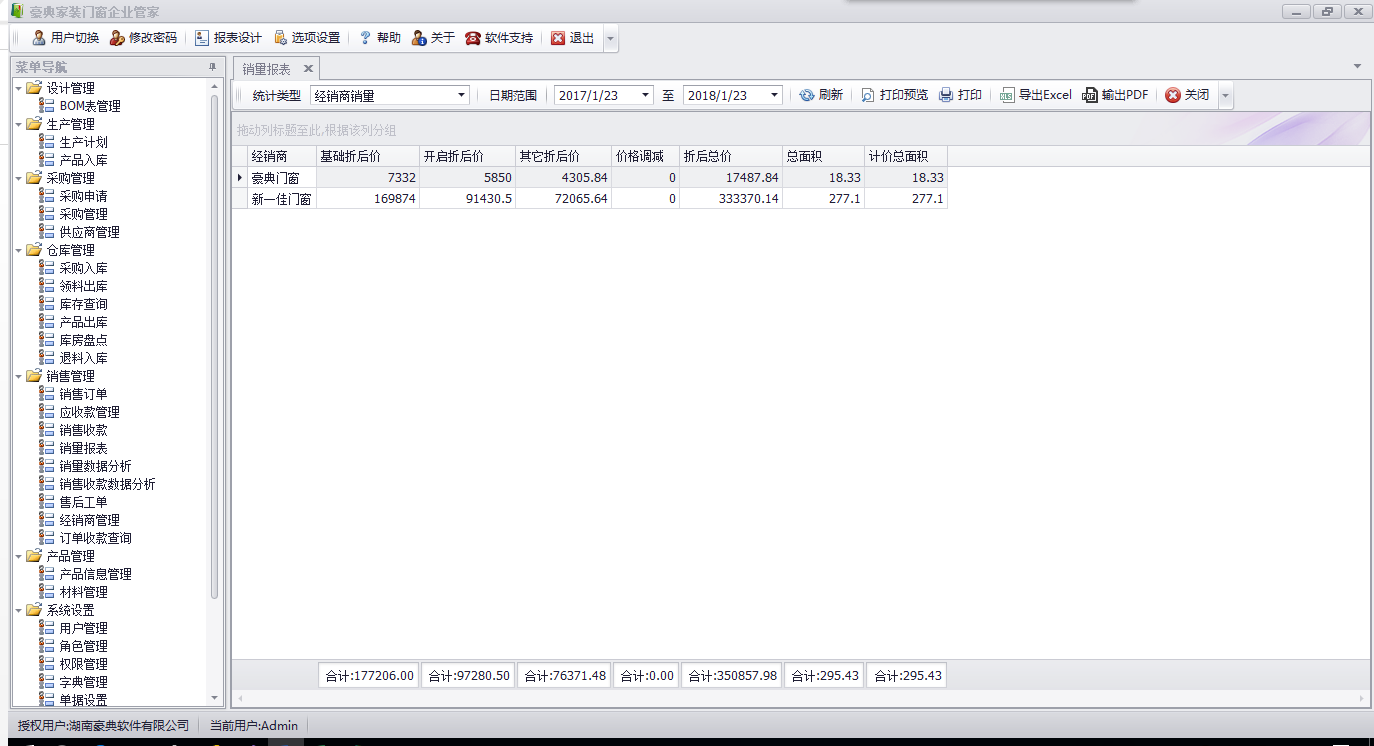Collapse the 销售管理 tree node
Viewport: 1374px width, 746px height.
click(19, 376)
